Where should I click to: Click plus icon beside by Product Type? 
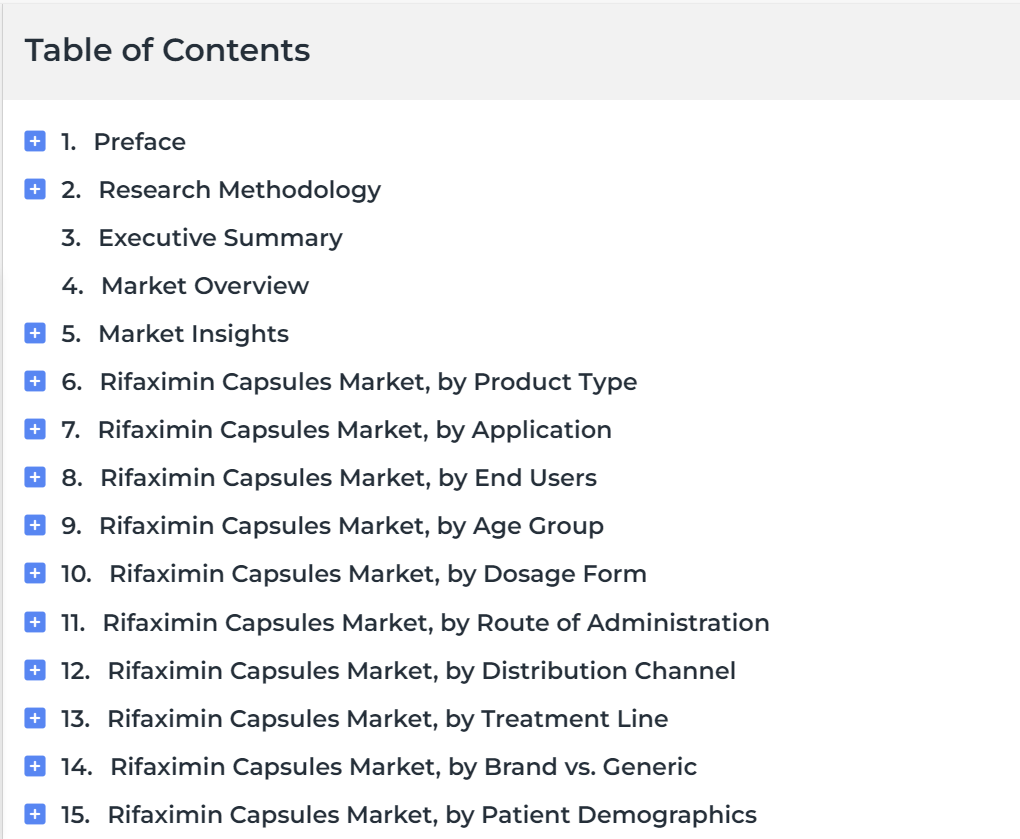click(35, 381)
